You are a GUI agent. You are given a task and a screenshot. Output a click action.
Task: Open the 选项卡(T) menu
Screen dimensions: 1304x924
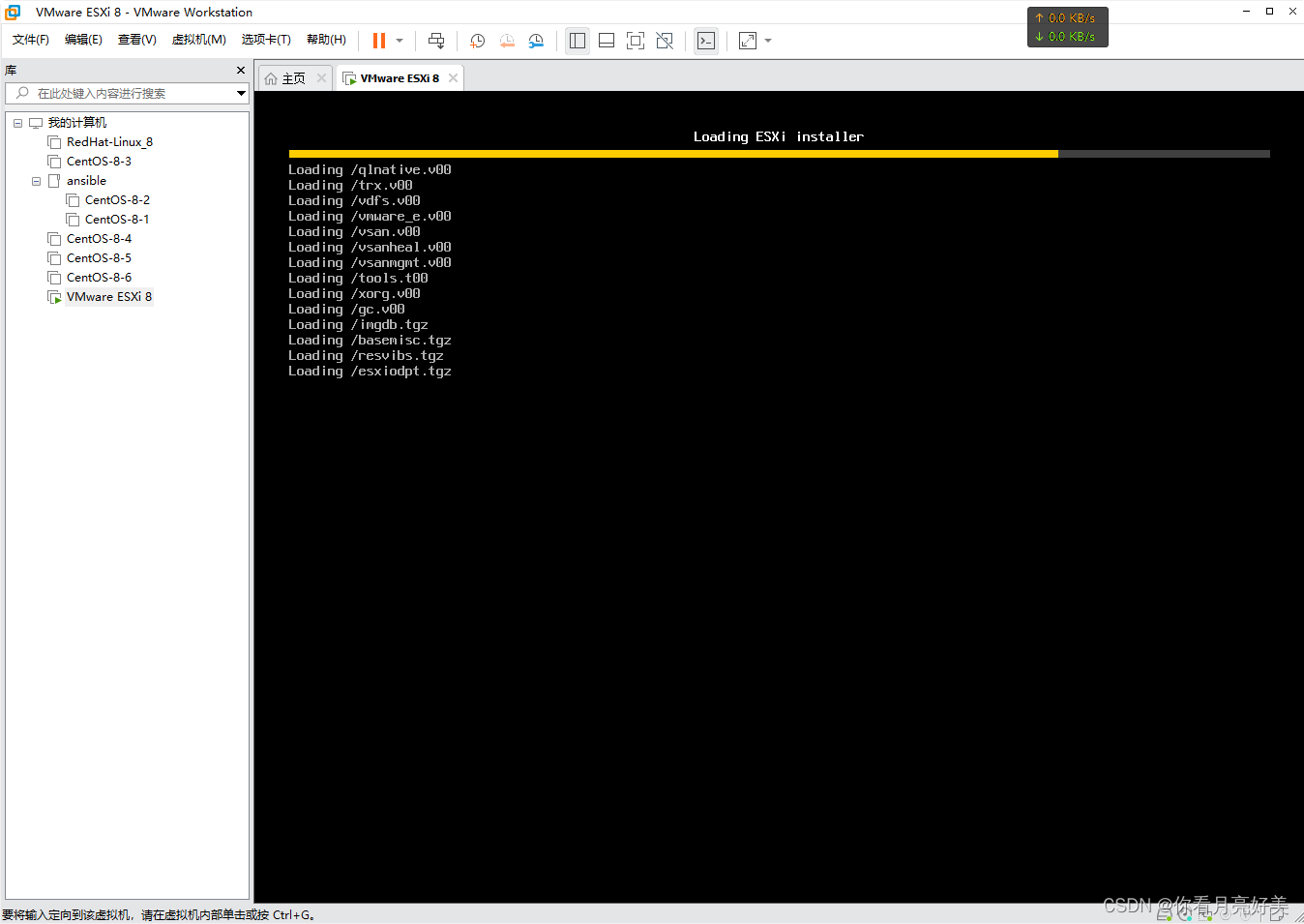(266, 40)
